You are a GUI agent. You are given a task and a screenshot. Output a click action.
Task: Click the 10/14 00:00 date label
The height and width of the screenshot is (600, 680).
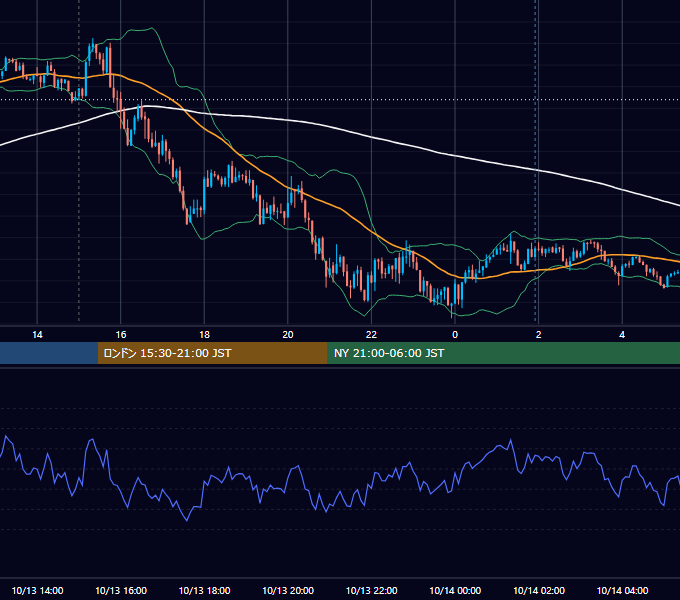coord(455,590)
